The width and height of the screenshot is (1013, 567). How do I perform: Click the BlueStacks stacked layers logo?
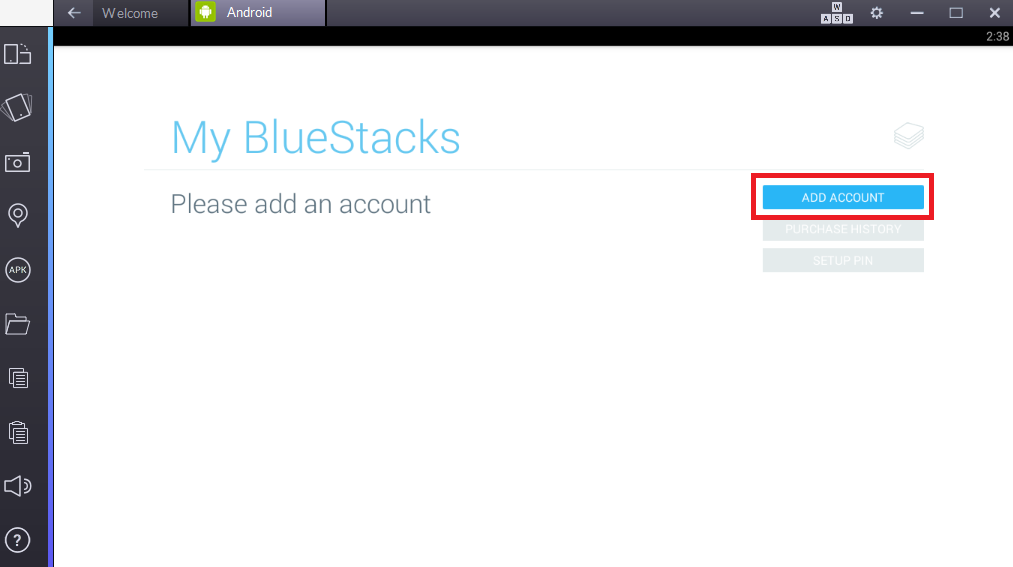[909, 136]
